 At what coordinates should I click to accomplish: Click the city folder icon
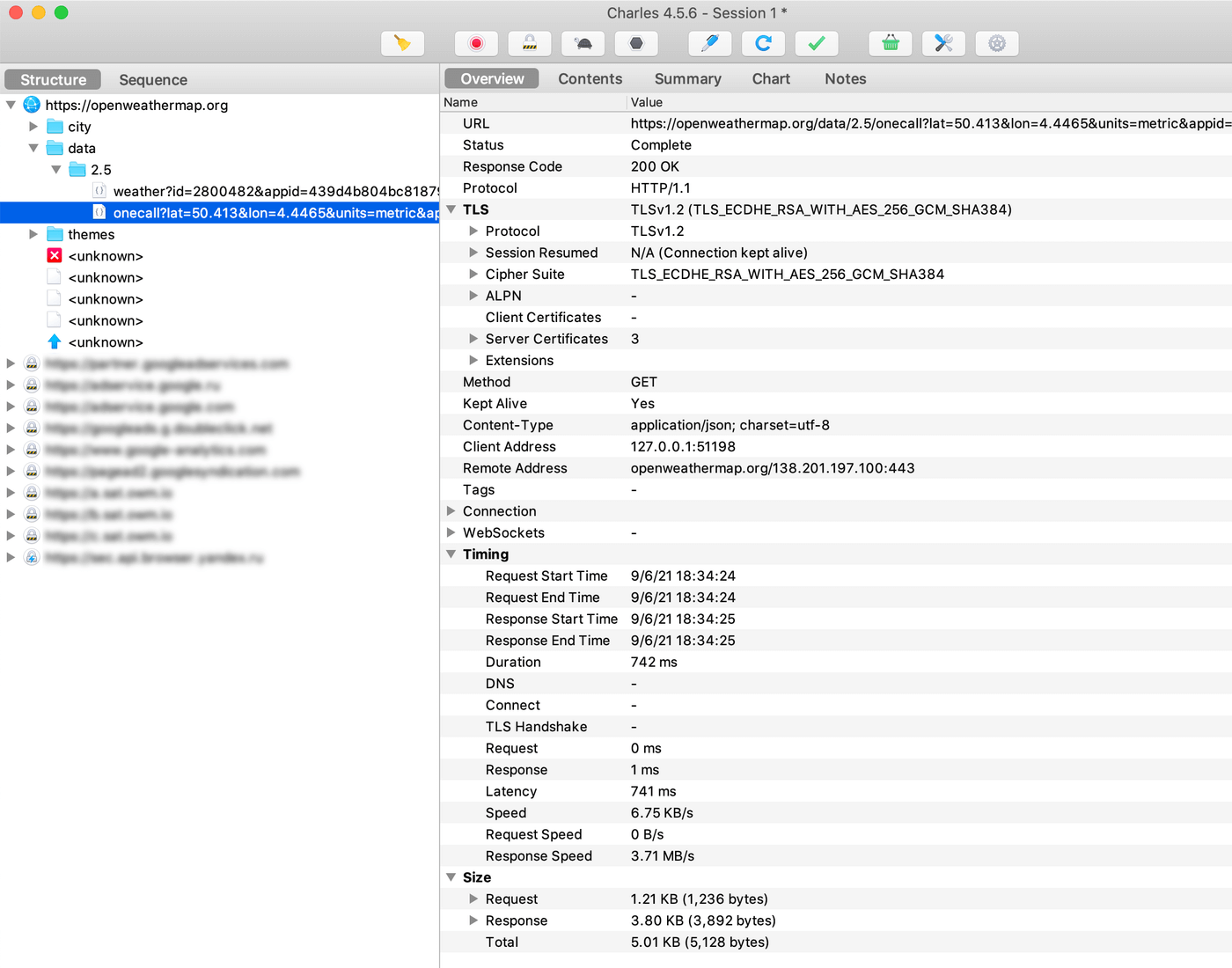55,127
